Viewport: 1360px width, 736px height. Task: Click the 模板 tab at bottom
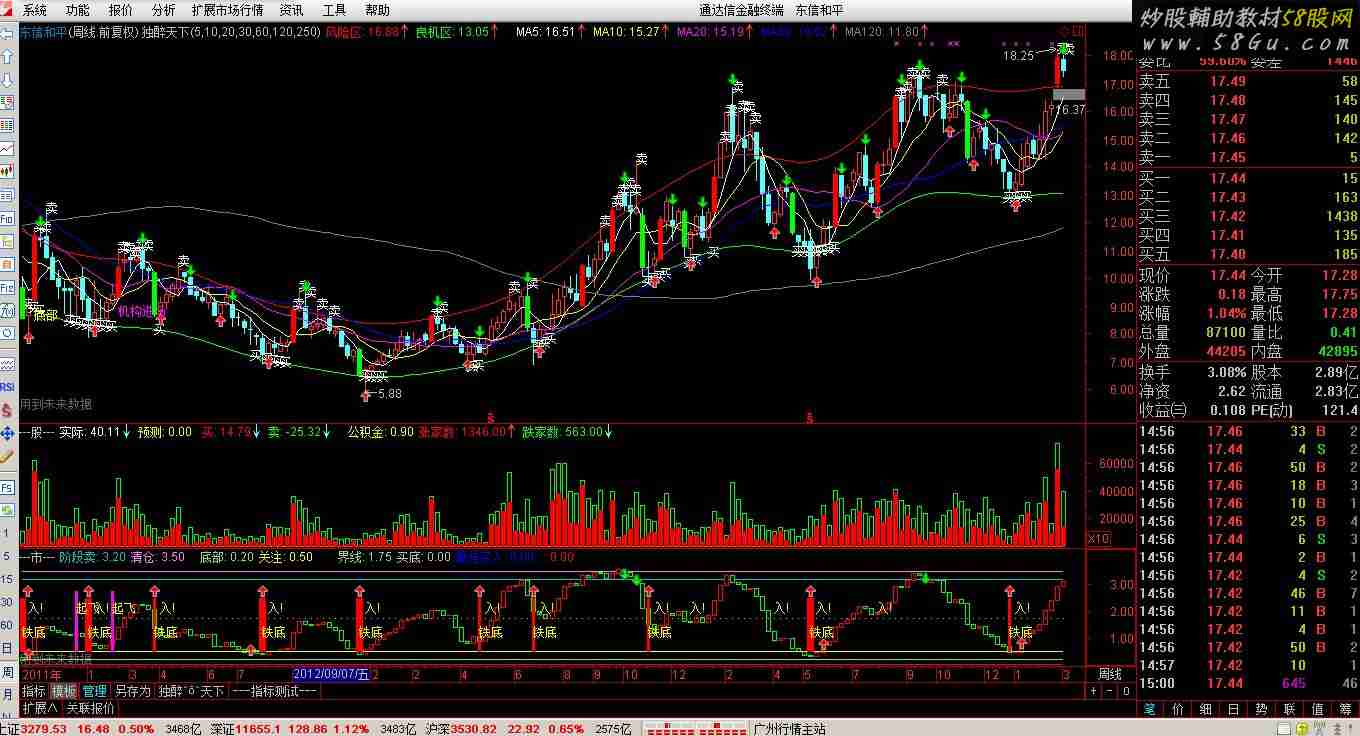click(64, 691)
